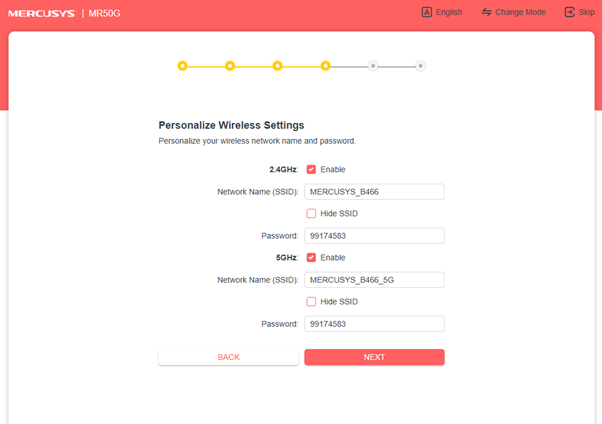The height and width of the screenshot is (424, 602).
Task: Check Hide SSID for the 2.4GHz network
Action: (x=311, y=214)
